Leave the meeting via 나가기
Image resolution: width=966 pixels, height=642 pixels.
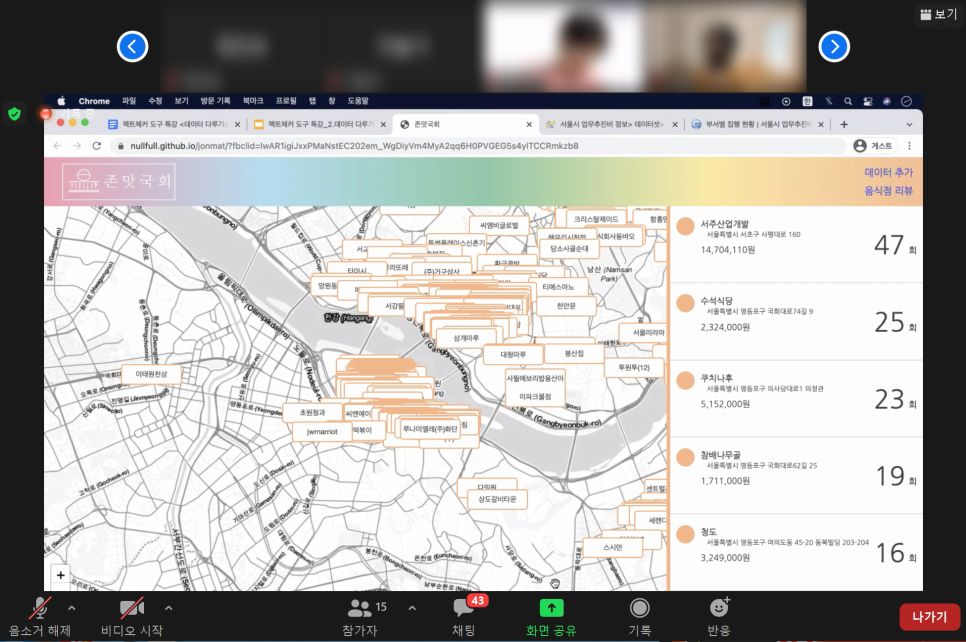click(930, 617)
